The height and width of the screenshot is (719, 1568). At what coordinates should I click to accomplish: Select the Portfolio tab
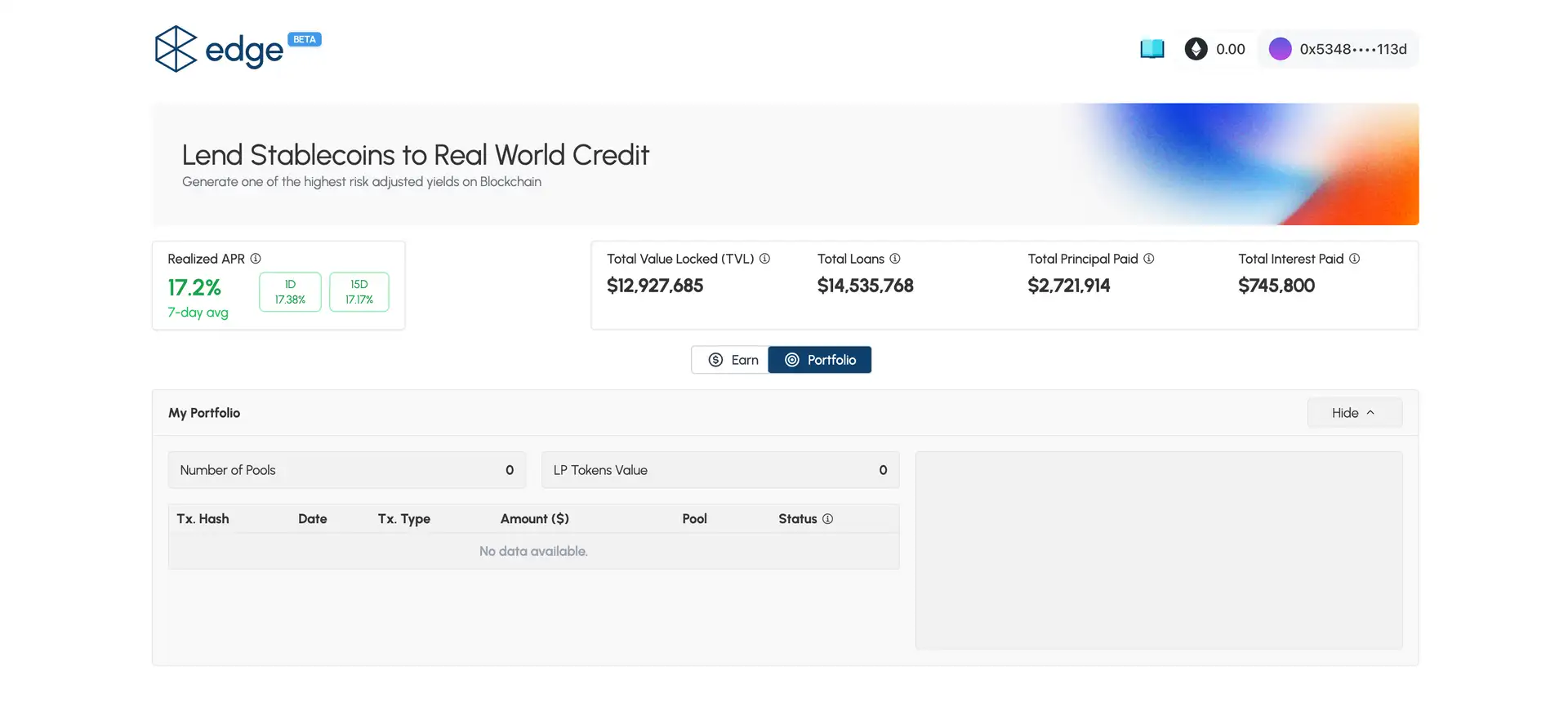[820, 360]
